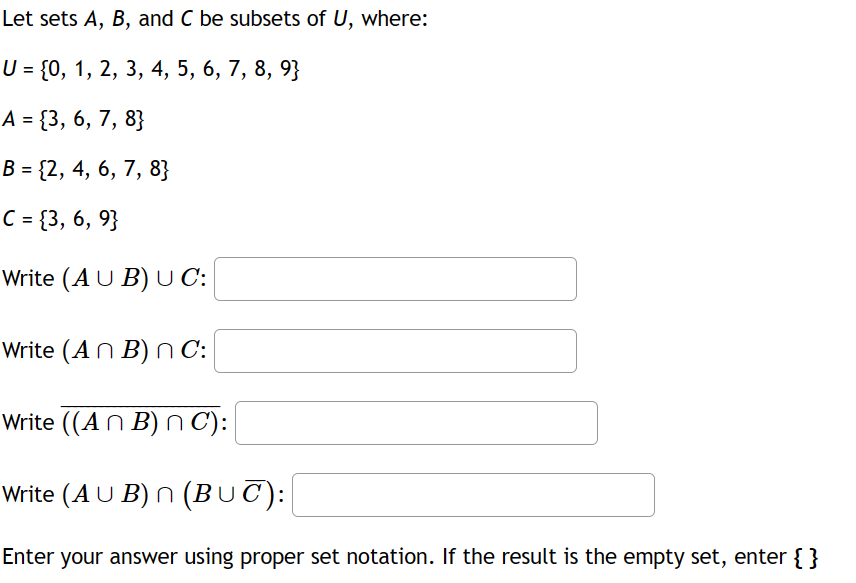This screenshot has width=856, height=583.
Task: Click the answer field for (A ∪ B) ∩ (B ∪ C̄)
Action: [x=473, y=494]
